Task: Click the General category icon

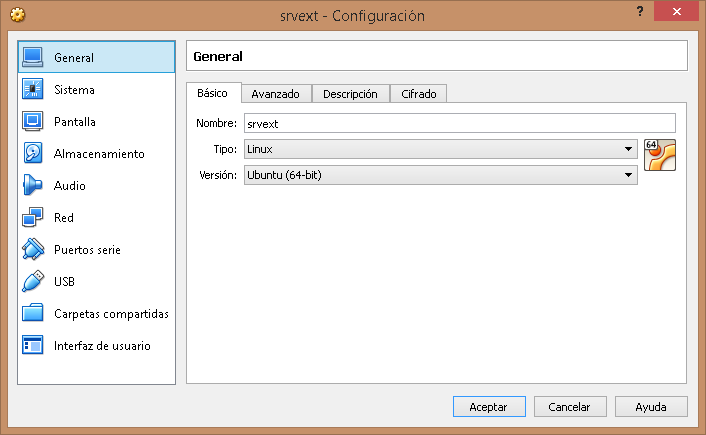Action: click(33, 58)
